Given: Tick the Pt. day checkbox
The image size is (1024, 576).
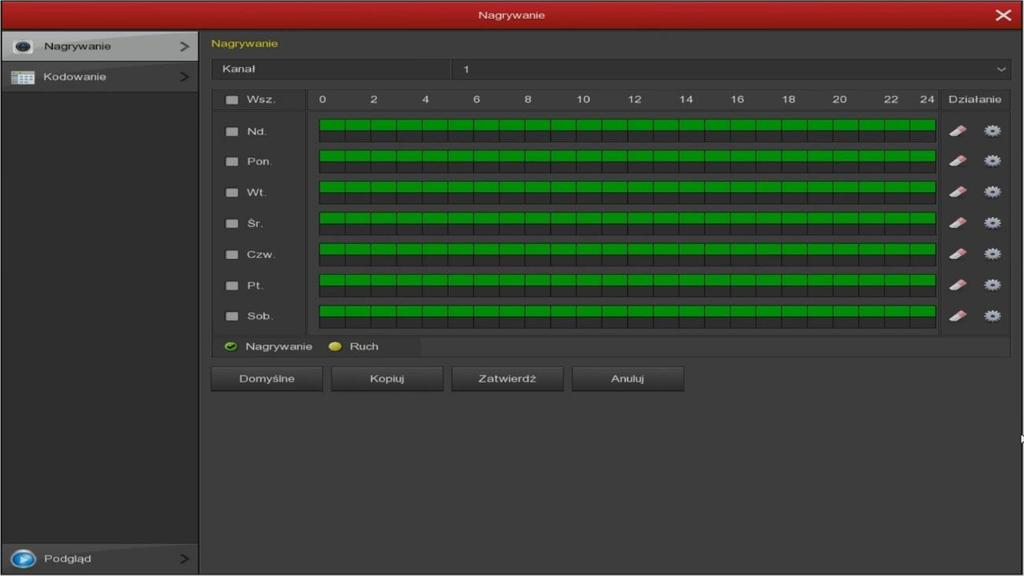Looking at the screenshot, I should (x=232, y=285).
